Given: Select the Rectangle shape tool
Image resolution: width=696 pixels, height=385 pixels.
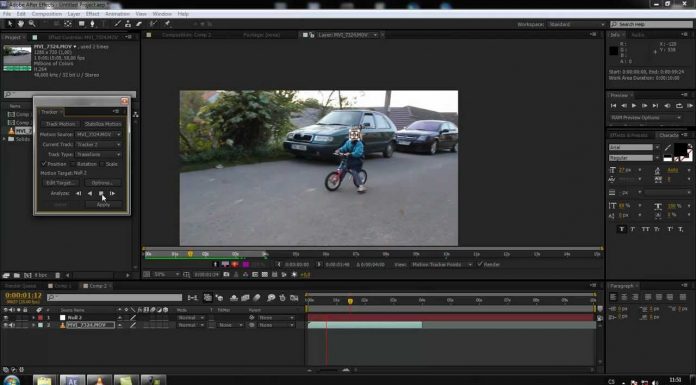Looking at the screenshot, I should tap(82, 24).
